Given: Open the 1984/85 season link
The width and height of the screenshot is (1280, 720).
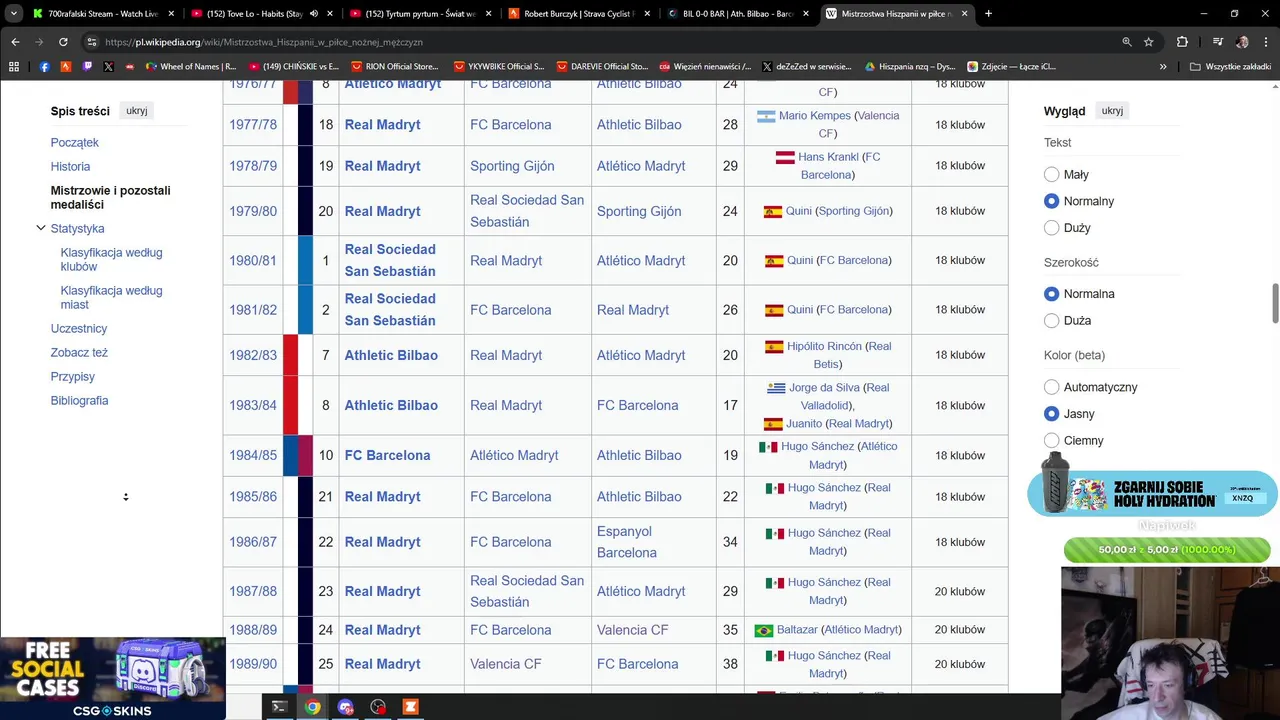Looking at the screenshot, I should (x=253, y=455).
